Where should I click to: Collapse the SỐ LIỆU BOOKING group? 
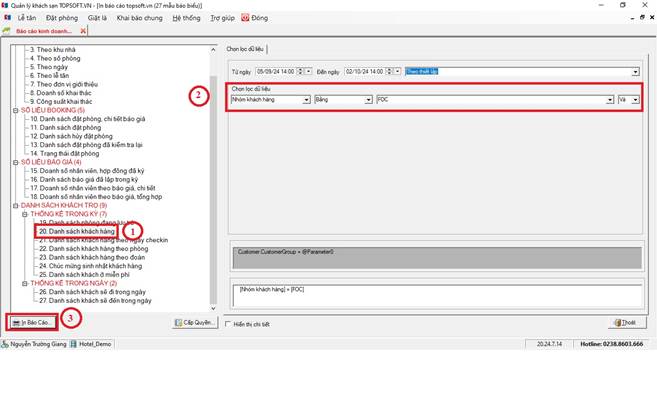[x=16, y=111]
